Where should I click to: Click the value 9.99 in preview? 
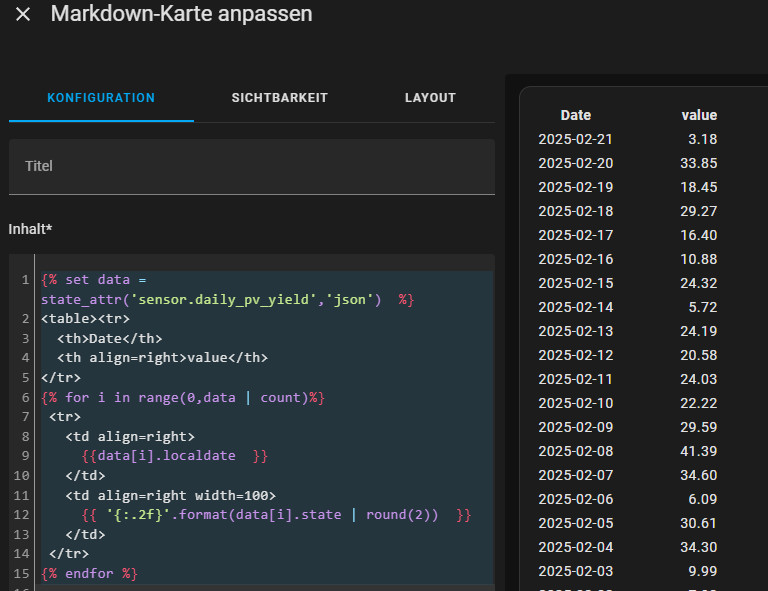pyautogui.click(x=703, y=571)
